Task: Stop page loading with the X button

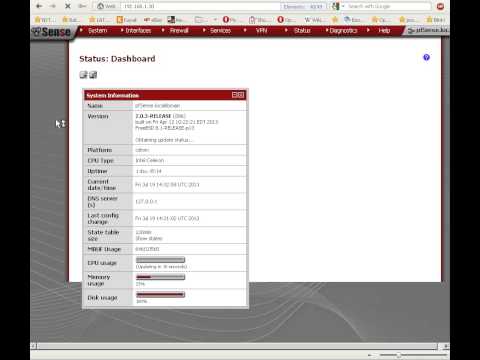Action: click(68, 6)
